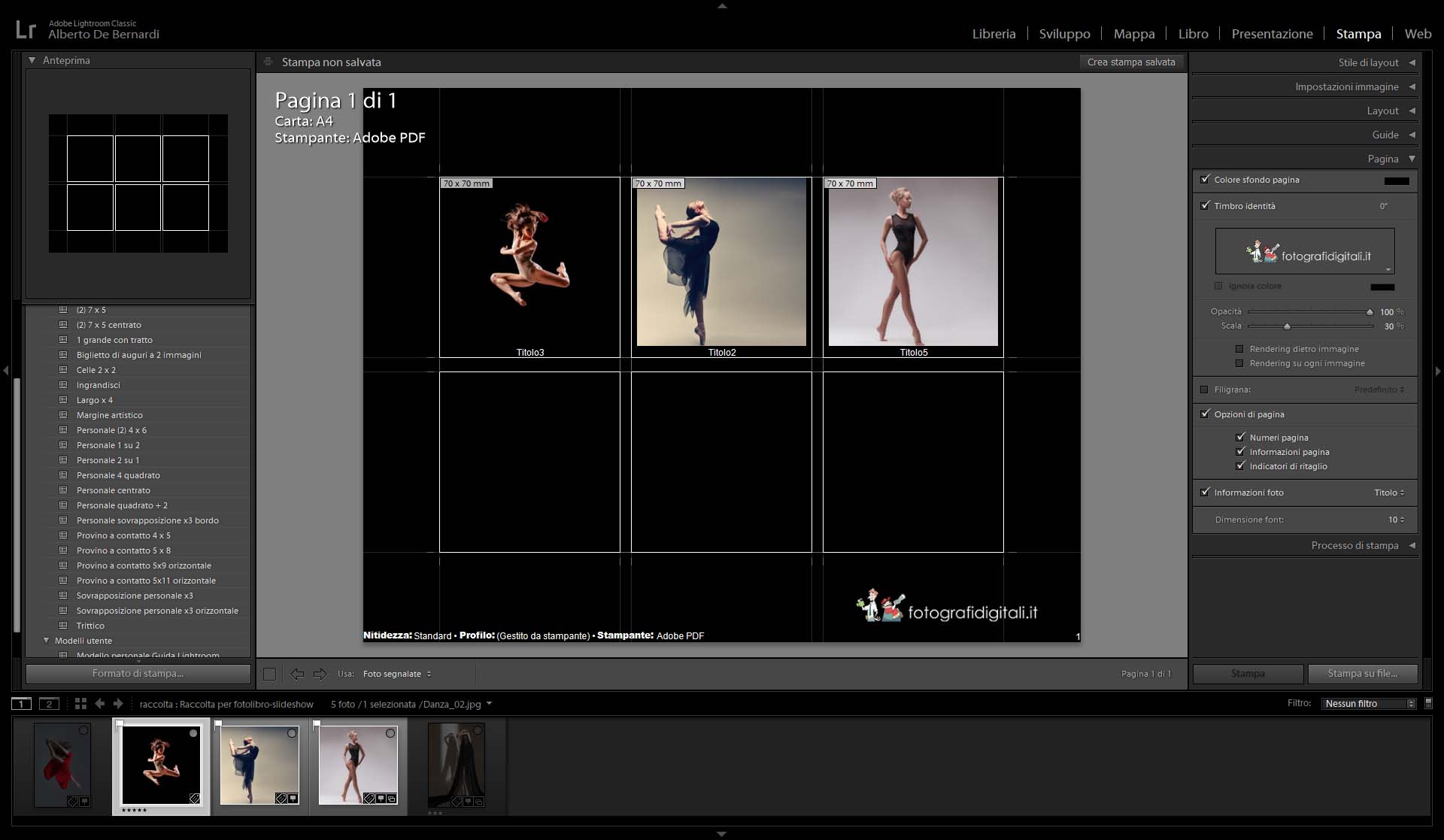Toggle the filter switch icon beside Nessun filtro
Viewport: 1444px width, 840px height.
tap(1428, 703)
